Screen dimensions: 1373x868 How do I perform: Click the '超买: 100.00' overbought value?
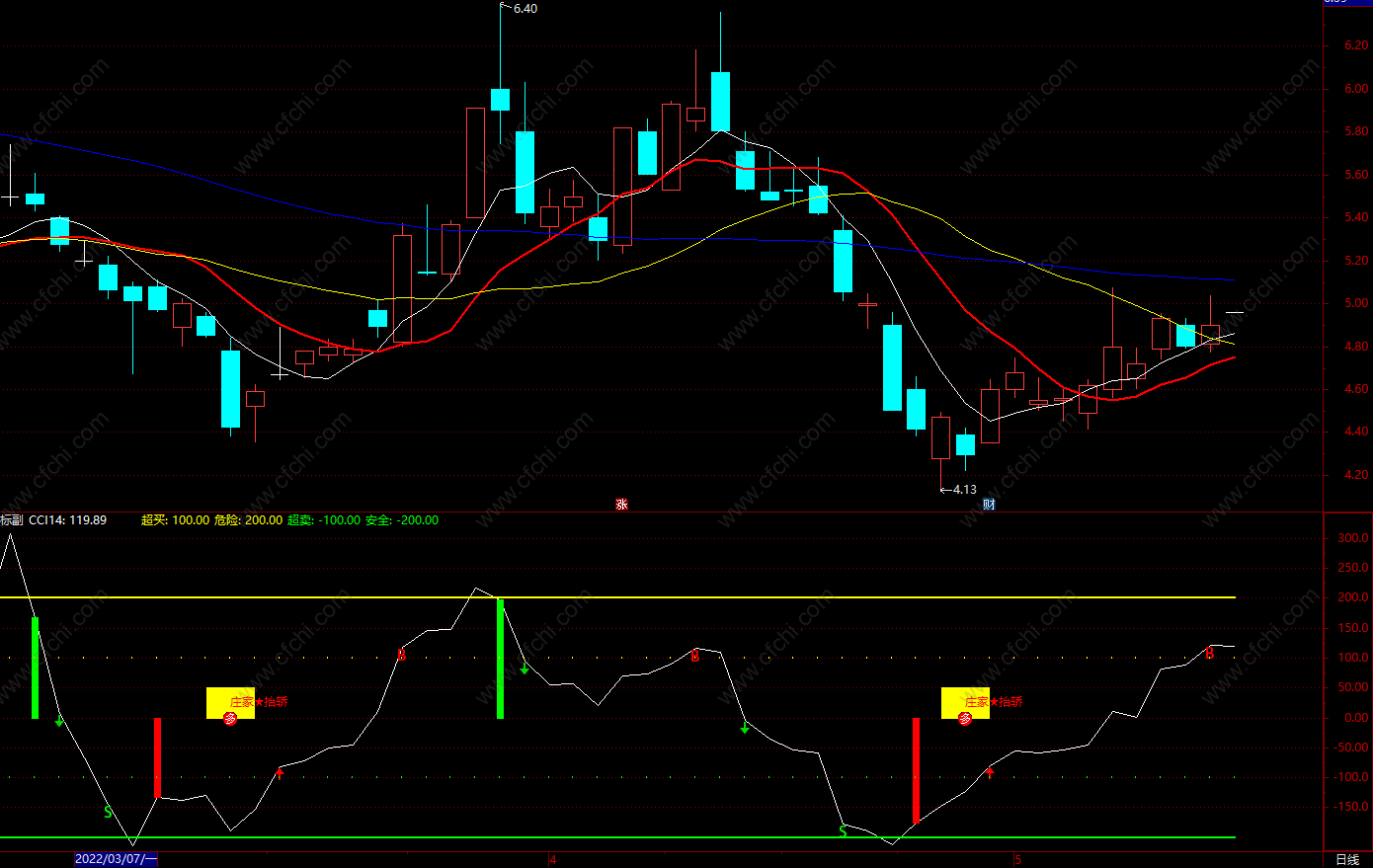176,520
